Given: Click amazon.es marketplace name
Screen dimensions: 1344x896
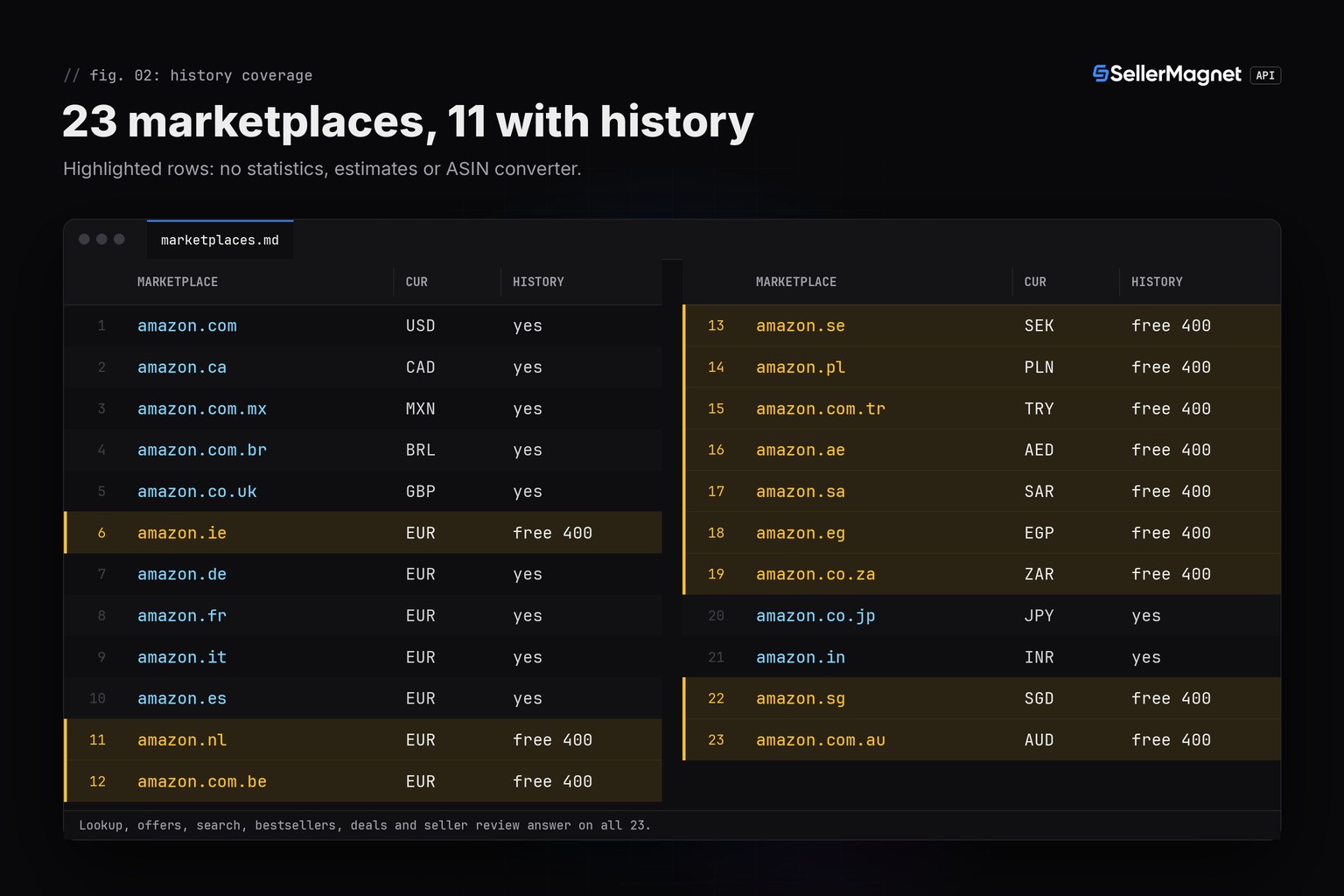Looking at the screenshot, I should coord(182,698).
